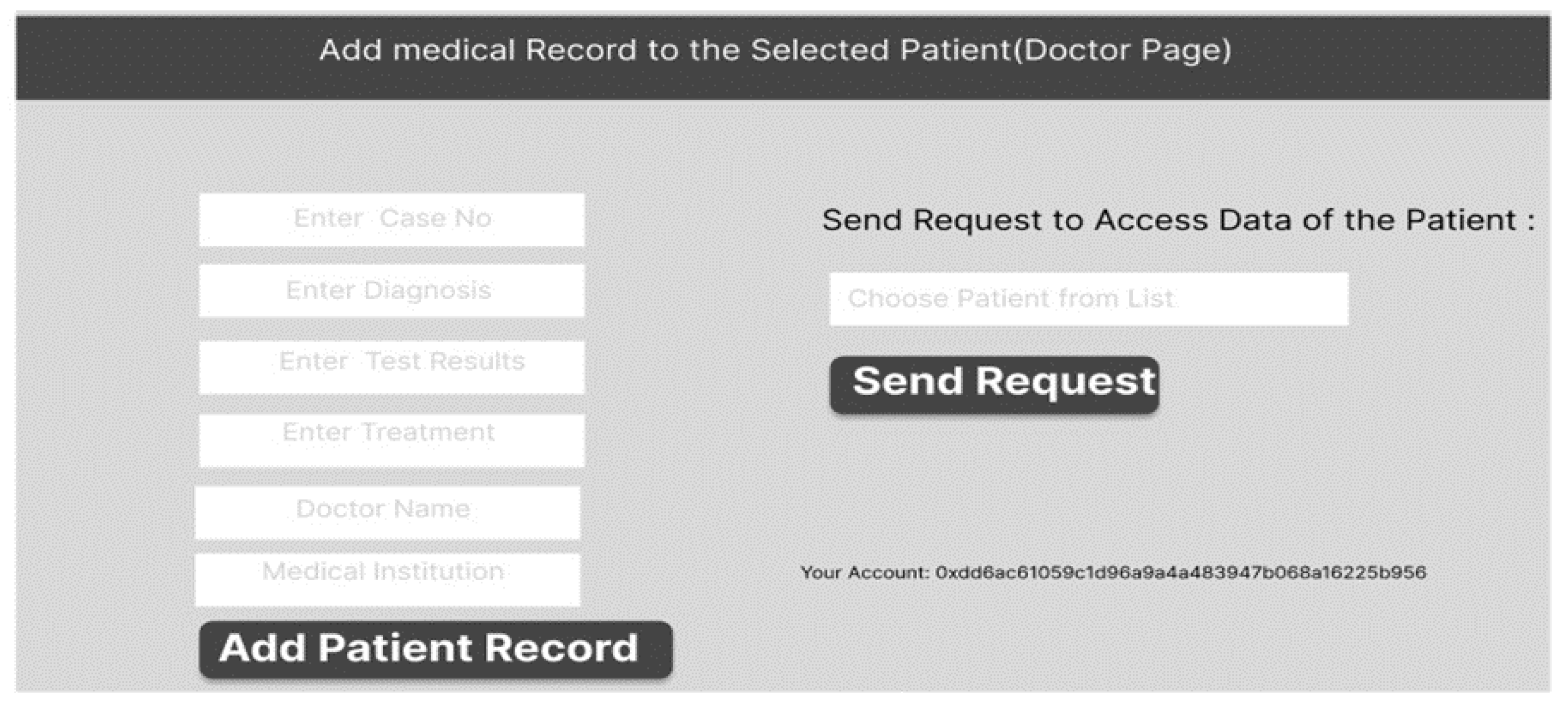
Task: Select the 0xdd6ac account address text
Action: tap(1180, 572)
